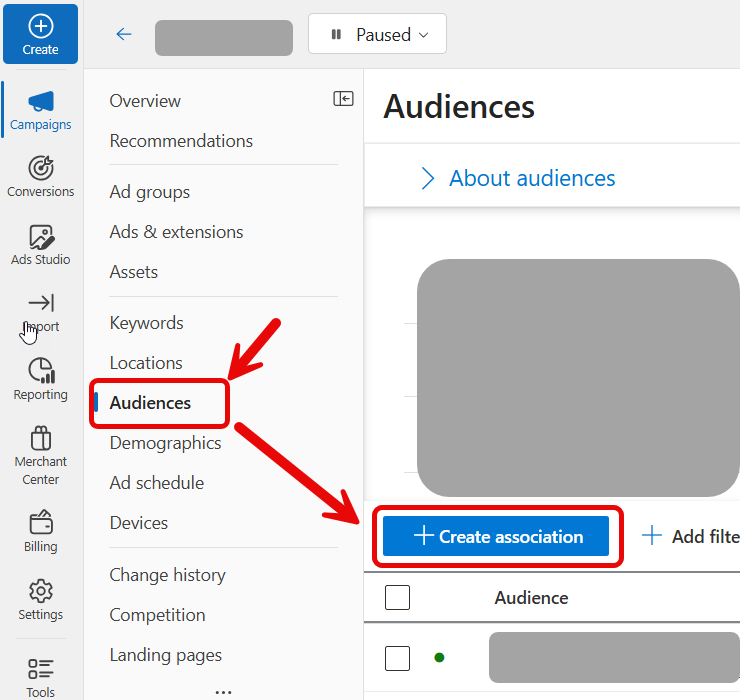Go to the Overview page

click(x=145, y=101)
